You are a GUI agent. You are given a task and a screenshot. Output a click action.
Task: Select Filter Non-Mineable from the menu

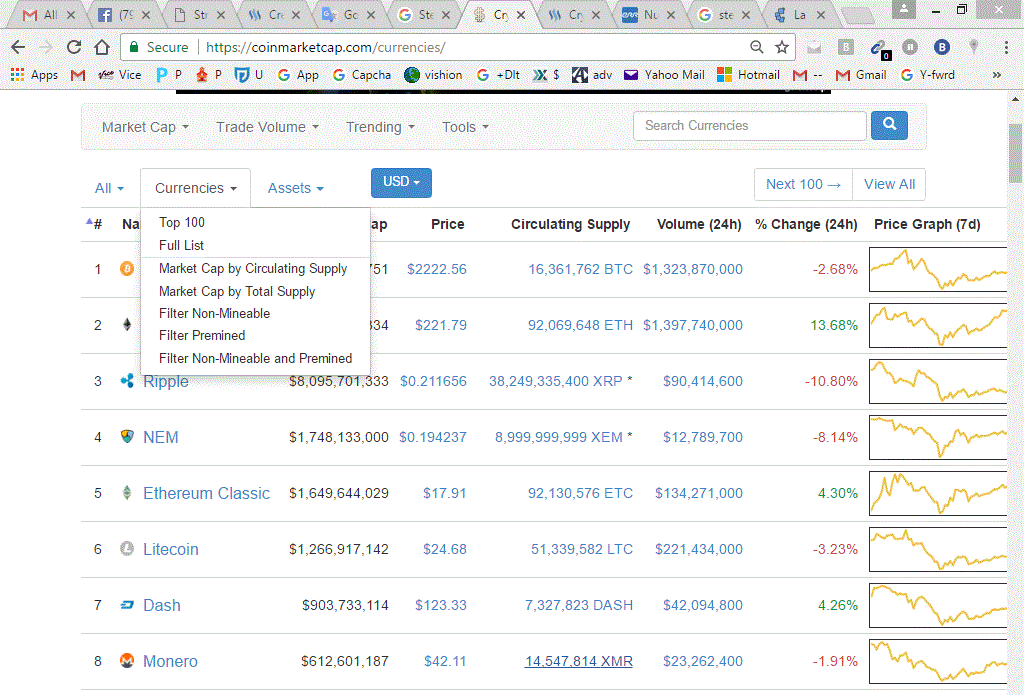[x=214, y=314]
